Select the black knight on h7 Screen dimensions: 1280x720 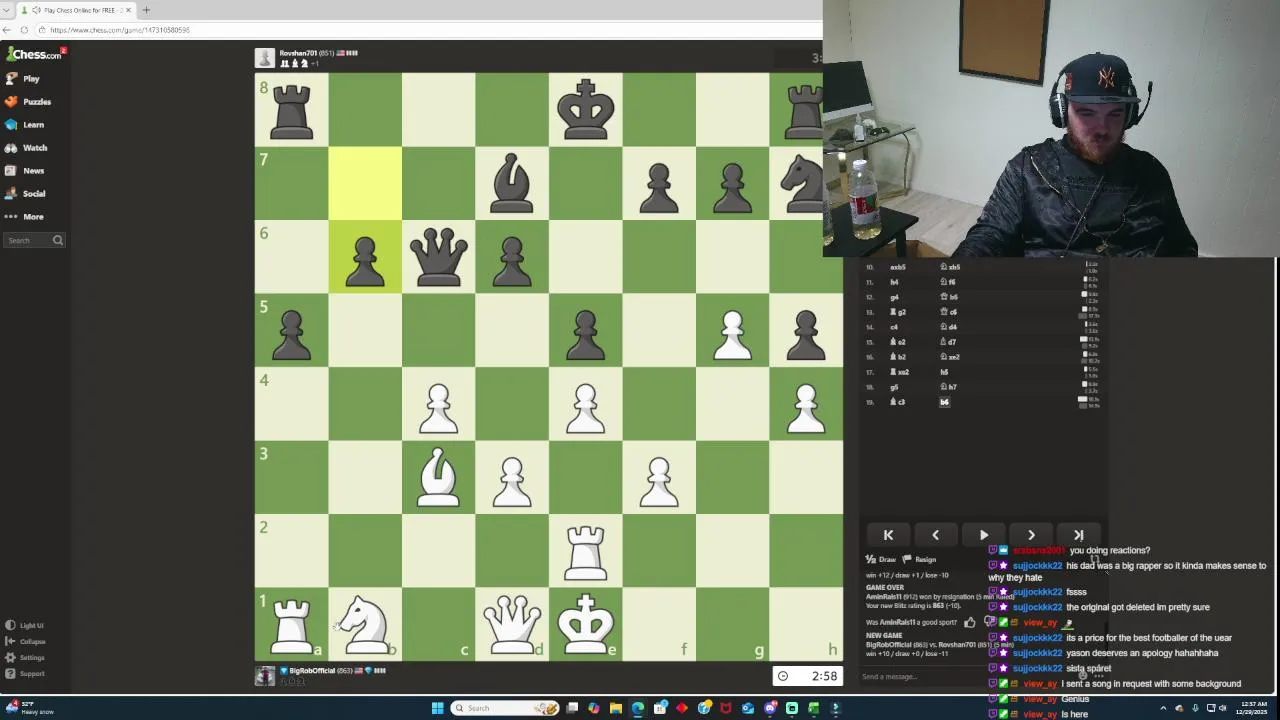[x=803, y=183]
